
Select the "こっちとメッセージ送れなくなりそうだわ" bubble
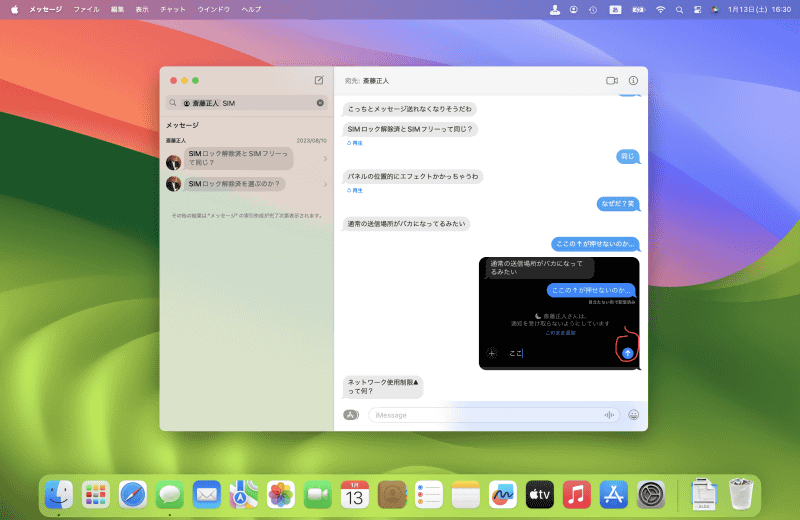410,109
